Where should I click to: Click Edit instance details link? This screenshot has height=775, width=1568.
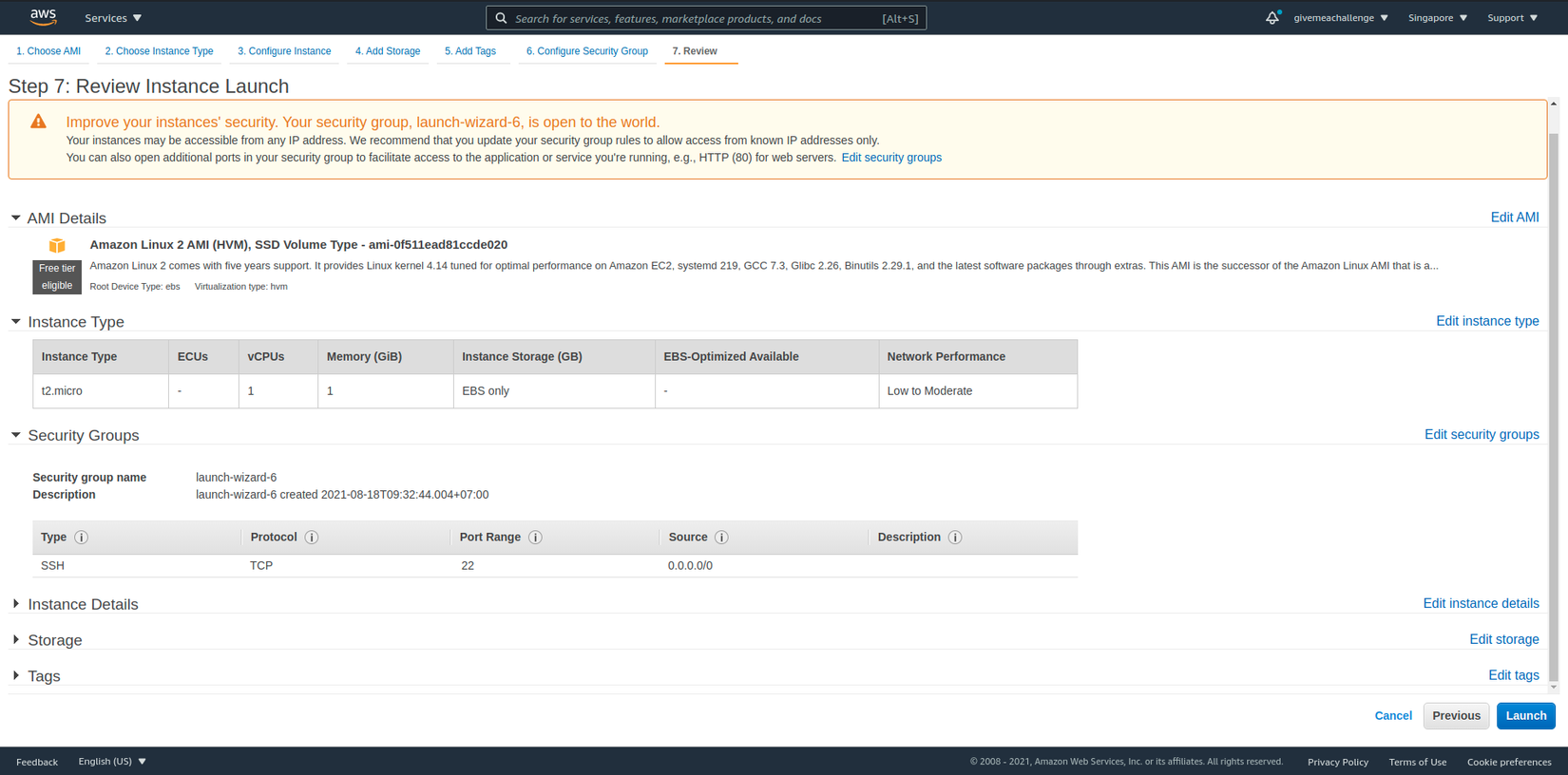1481,603
